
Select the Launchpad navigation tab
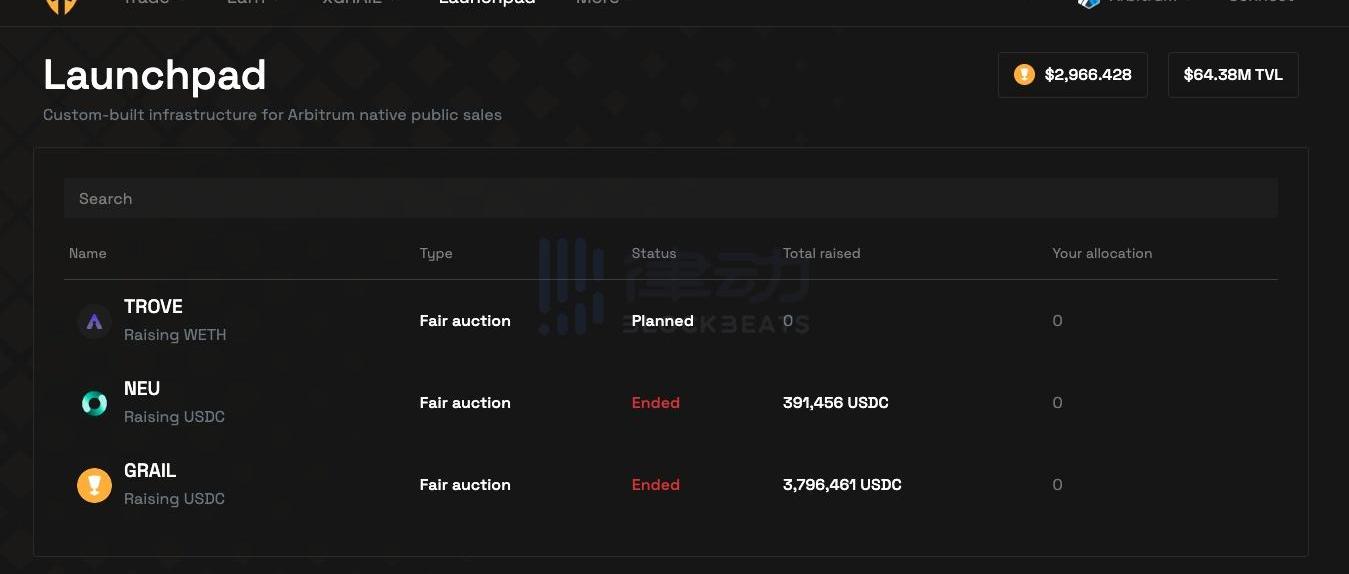pos(486,3)
